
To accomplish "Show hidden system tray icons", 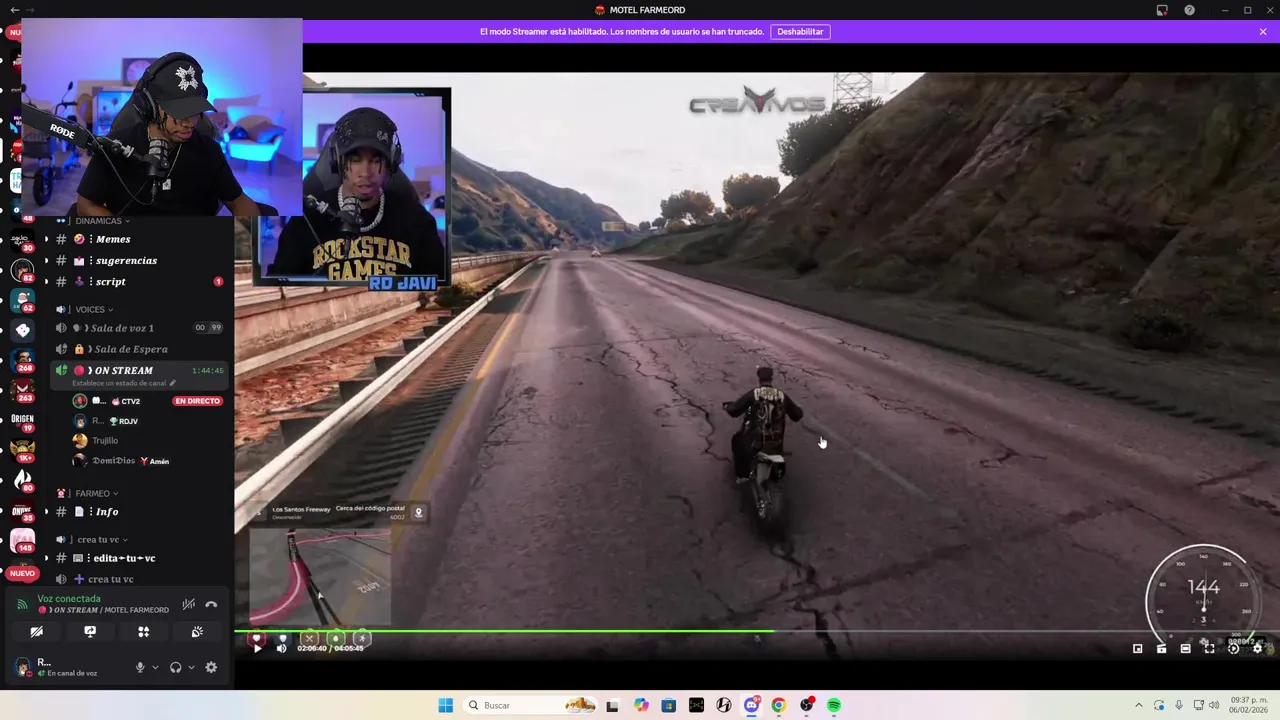I will [1138, 705].
